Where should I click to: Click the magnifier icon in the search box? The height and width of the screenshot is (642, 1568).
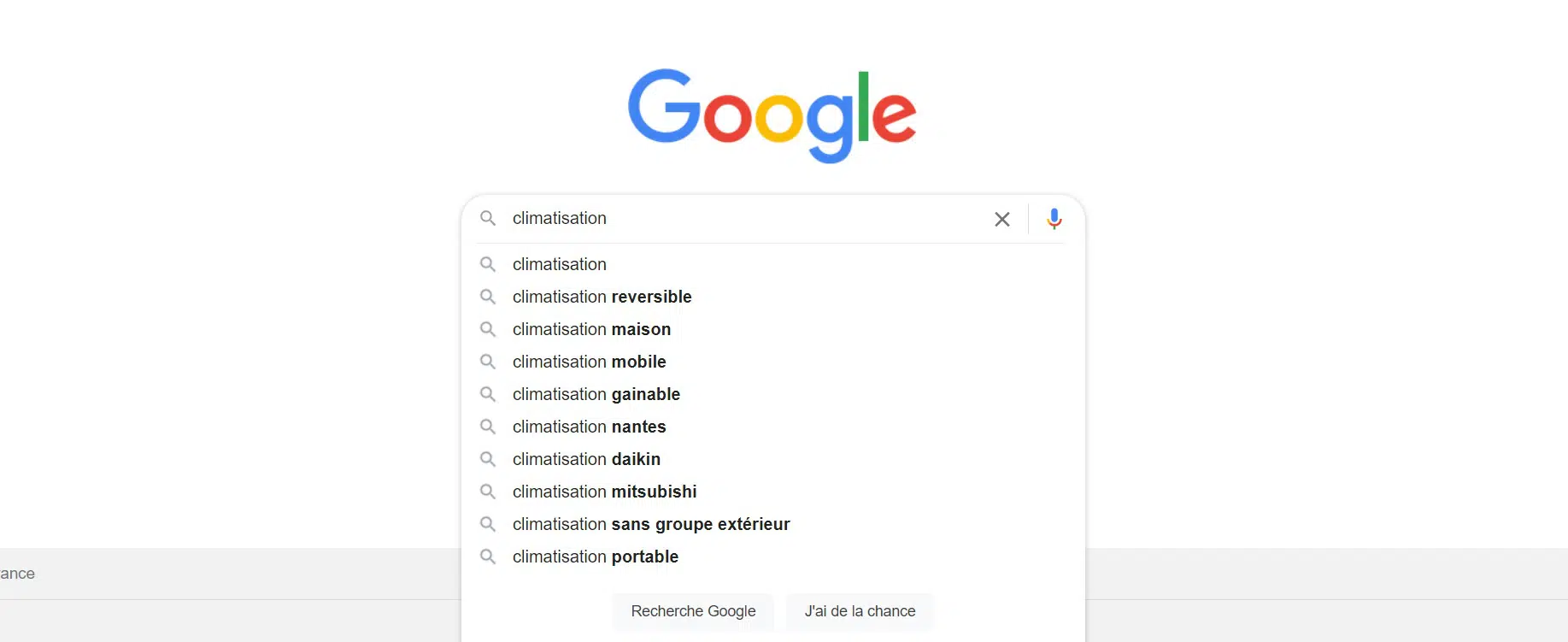point(488,218)
